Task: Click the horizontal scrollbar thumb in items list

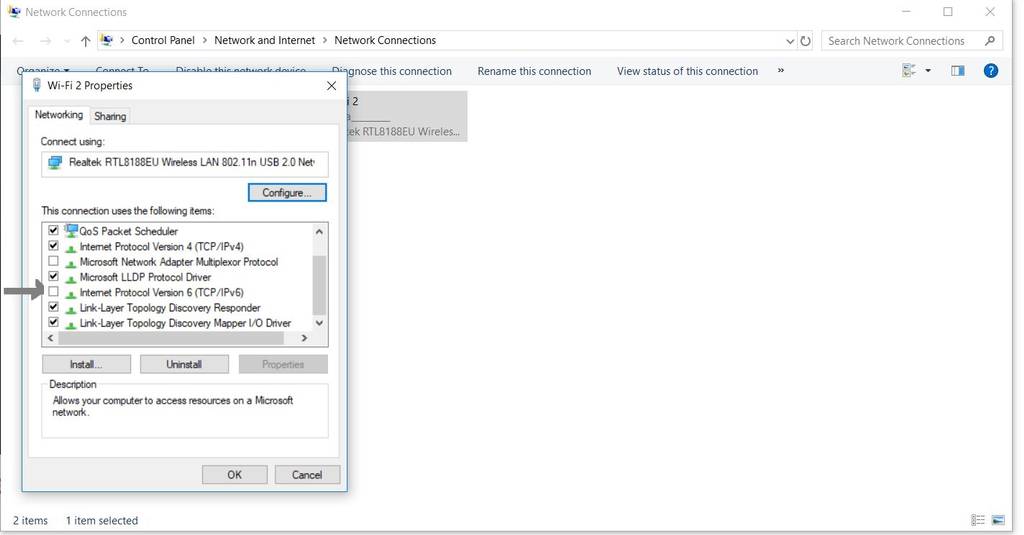Action: (x=171, y=338)
